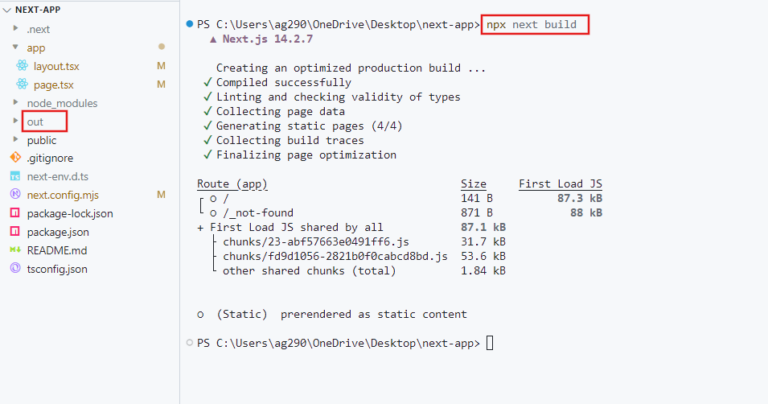Click the blue command status dot in terminal

pos(190,24)
